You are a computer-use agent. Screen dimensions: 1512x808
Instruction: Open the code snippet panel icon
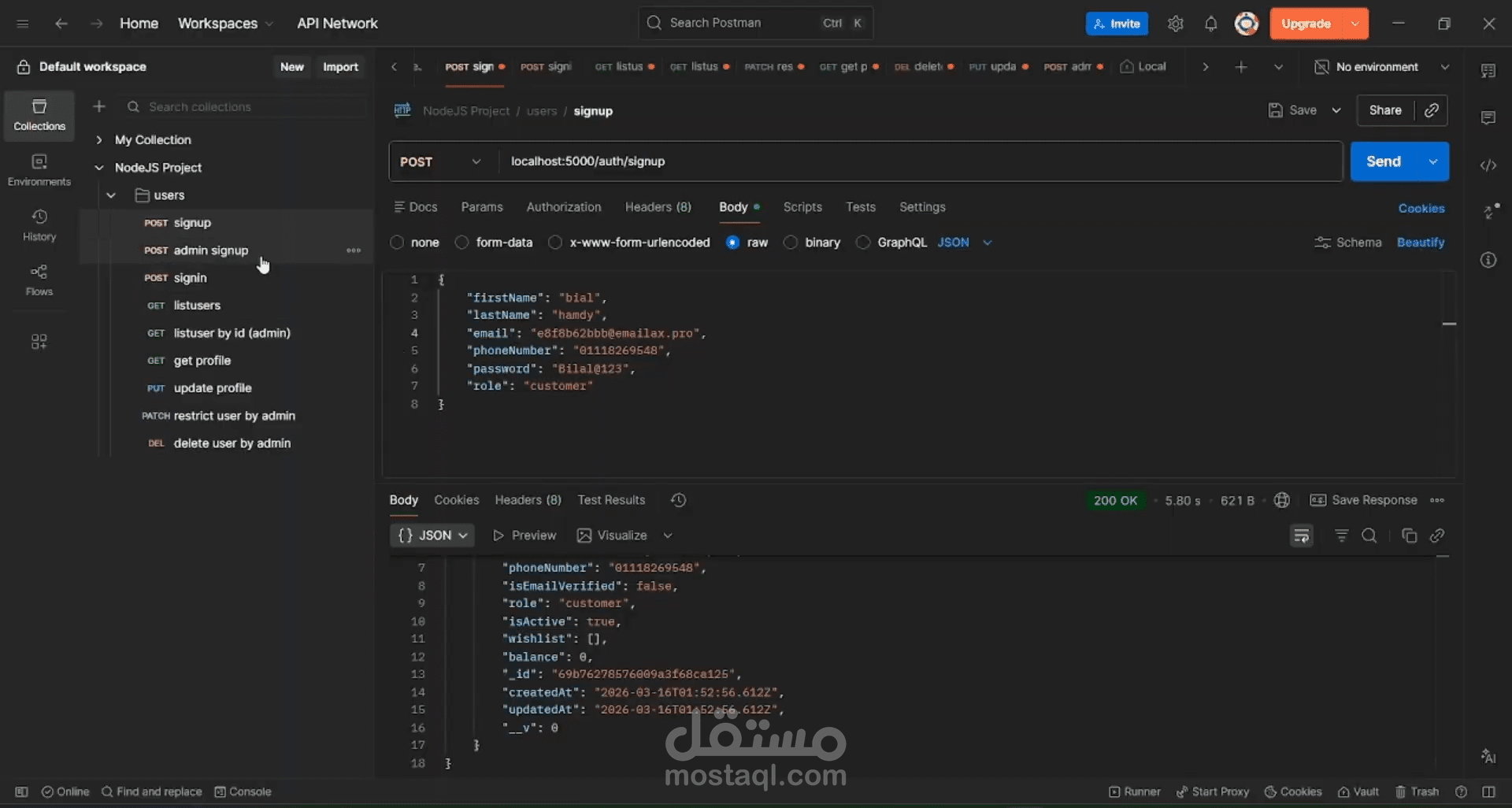tap(1488, 165)
